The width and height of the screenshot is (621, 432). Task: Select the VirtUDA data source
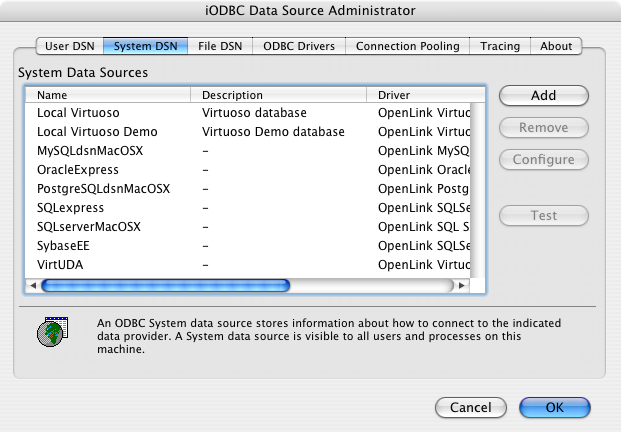click(x=248, y=265)
